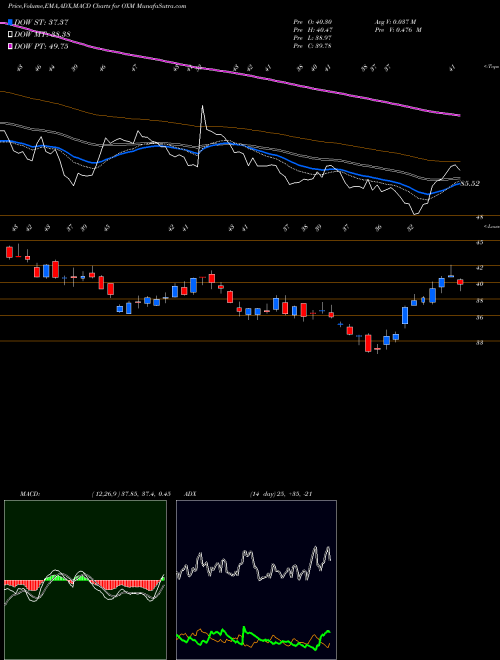Click the 'Pre C: 39.78' close value

312,46
